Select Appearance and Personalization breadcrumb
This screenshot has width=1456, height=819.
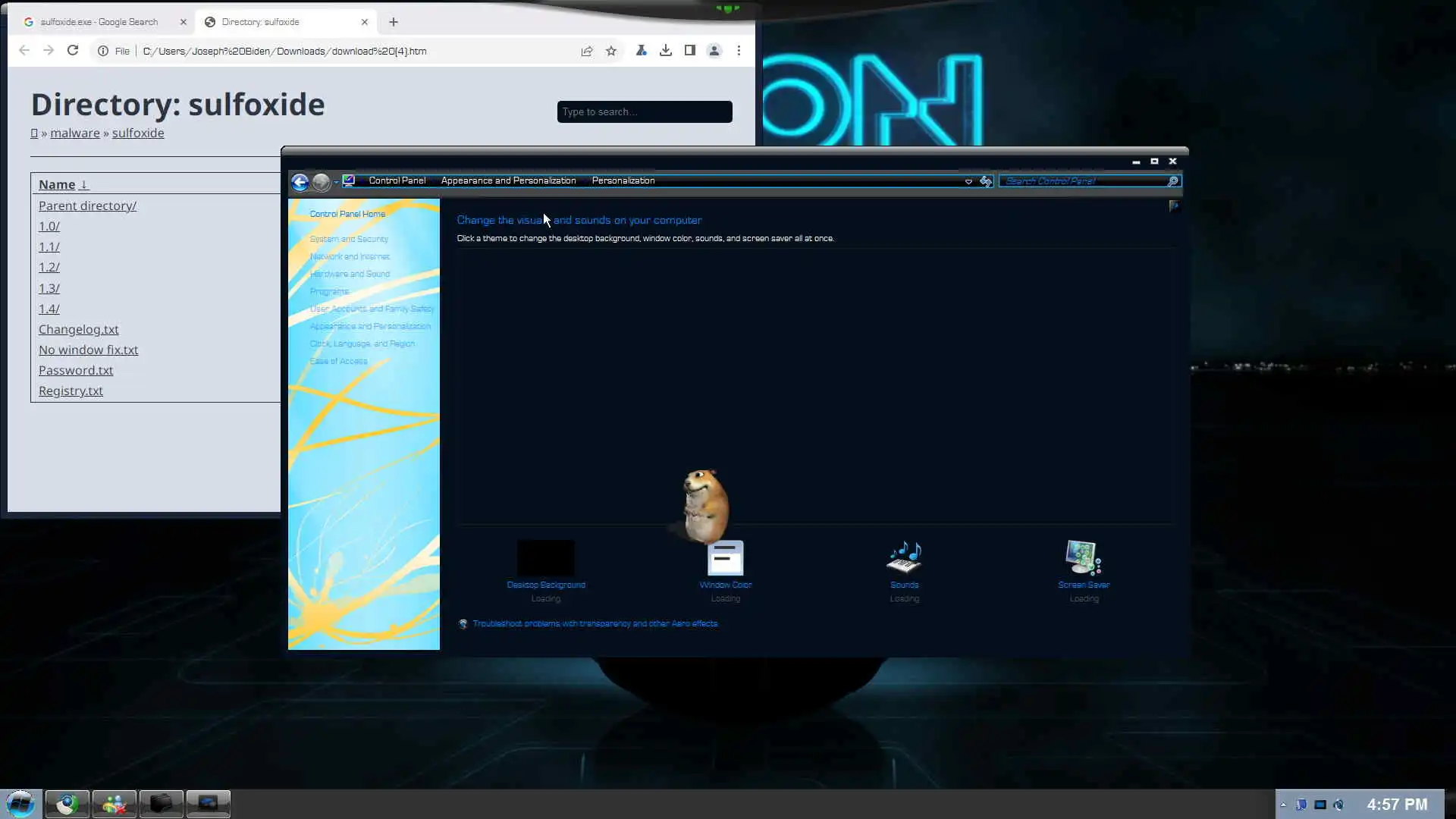pyautogui.click(x=508, y=180)
